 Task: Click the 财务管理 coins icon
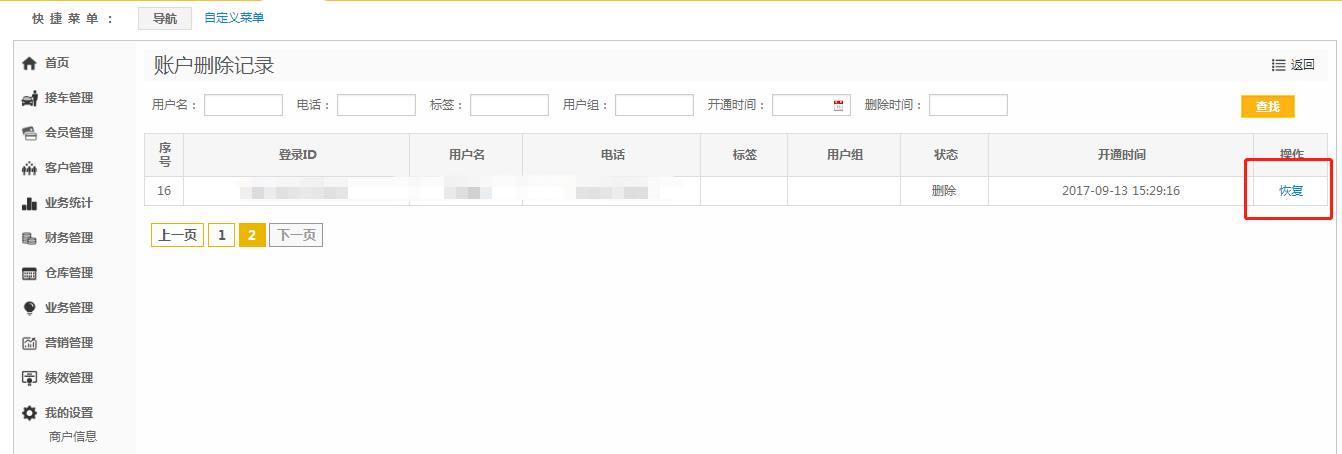coord(29,238)
